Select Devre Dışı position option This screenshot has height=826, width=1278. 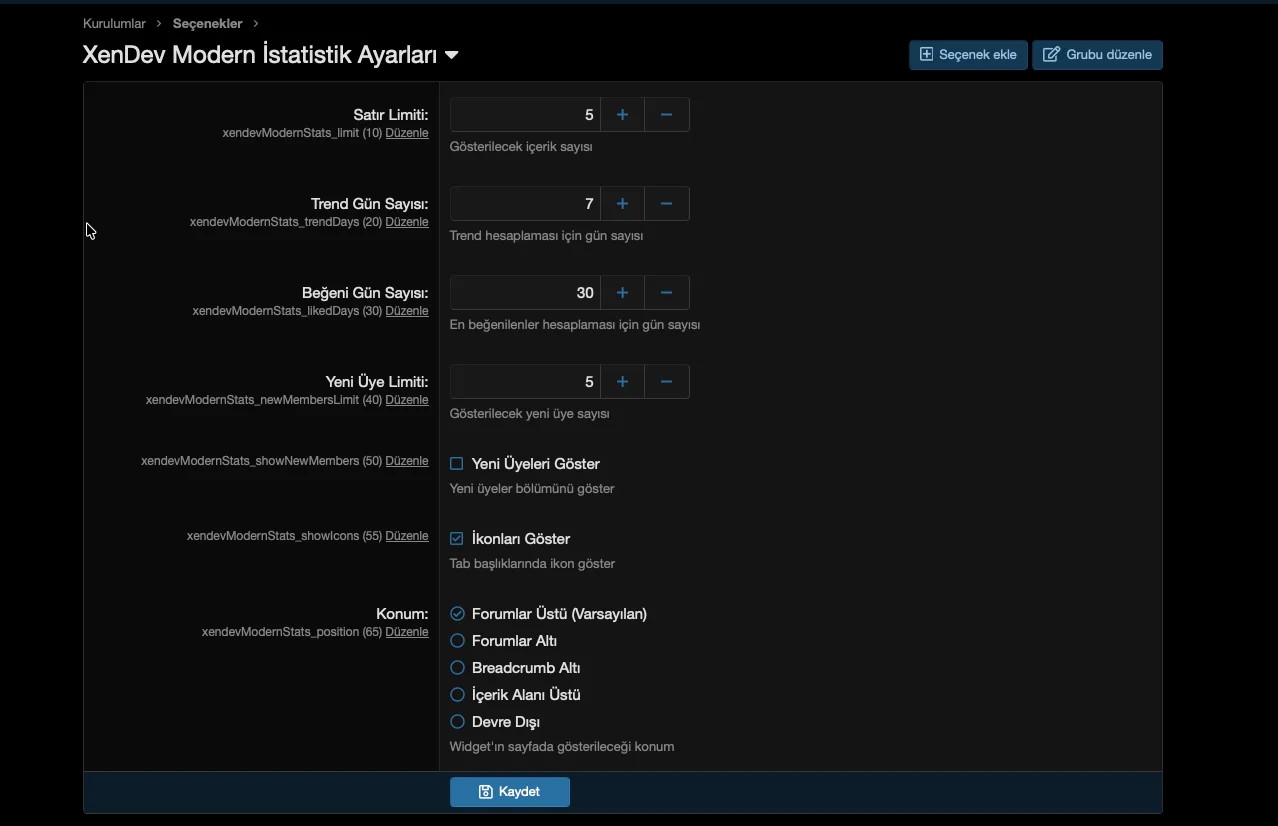pos(457,722)
